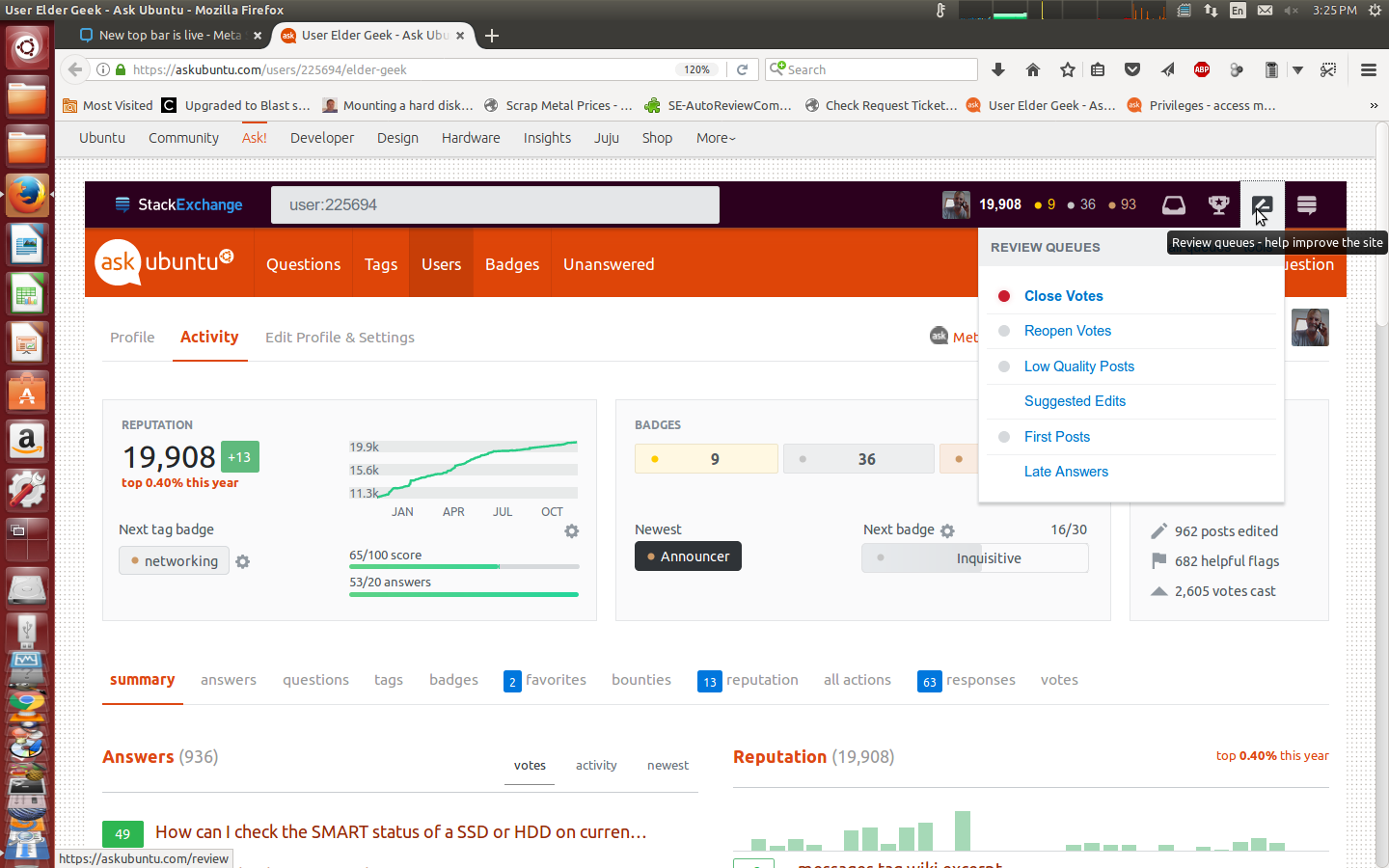The image size is (1389, 868).
Task: Click the Ask Ubuntu logo
Action: click(x=165, y=262)
